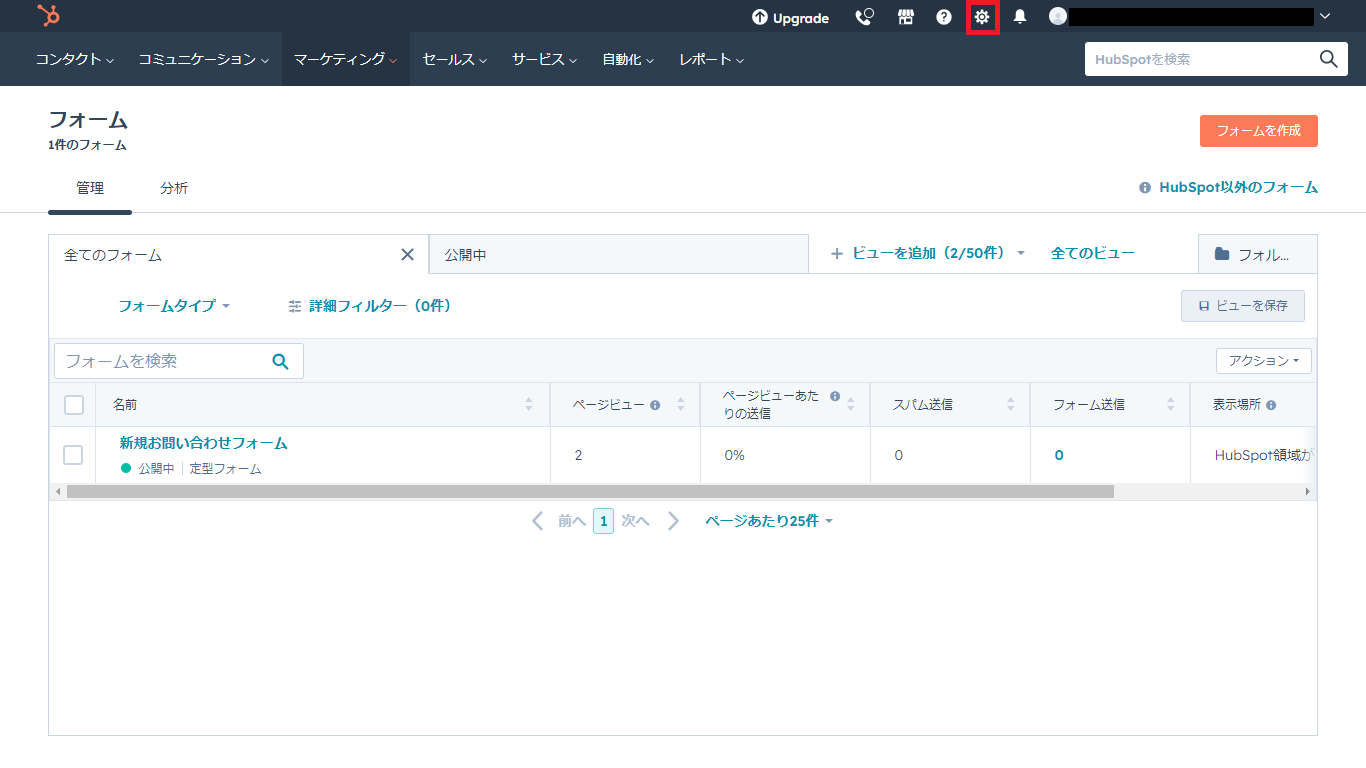Screen dimensions: 1366x768
Task: Click the HubSpot sprocket logo
Action: (x=47, y=16)
